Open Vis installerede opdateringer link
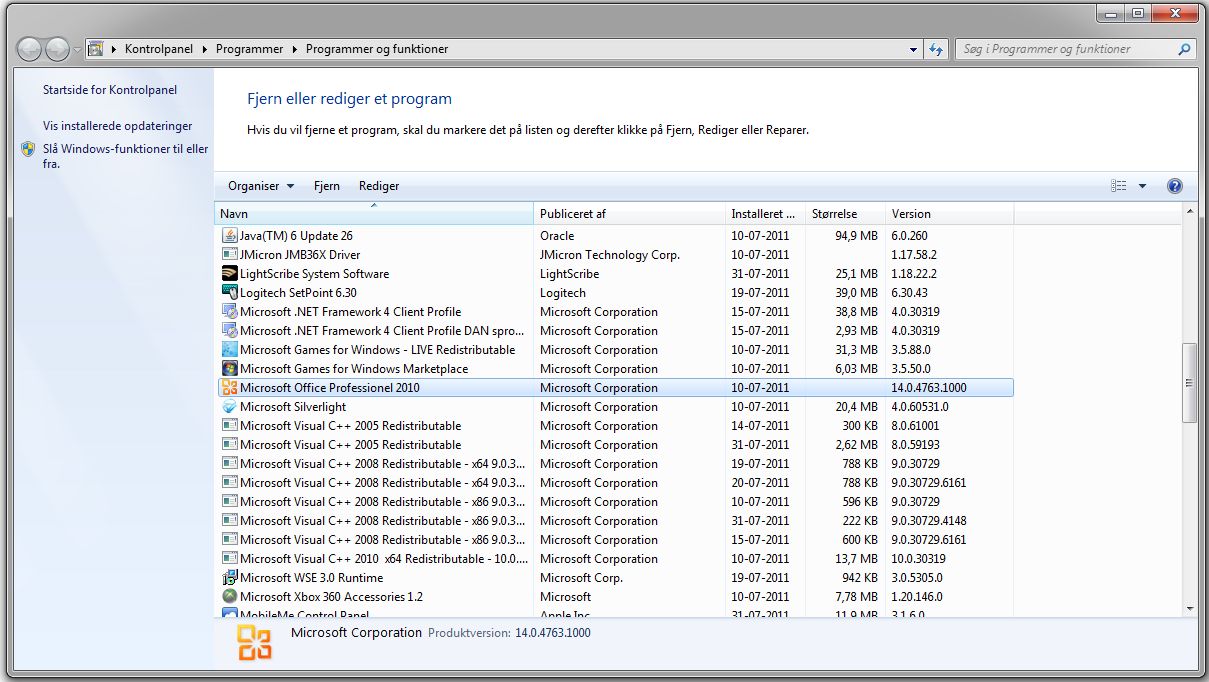The height and width of the screenshot is (682, 1209). point(117,126)
